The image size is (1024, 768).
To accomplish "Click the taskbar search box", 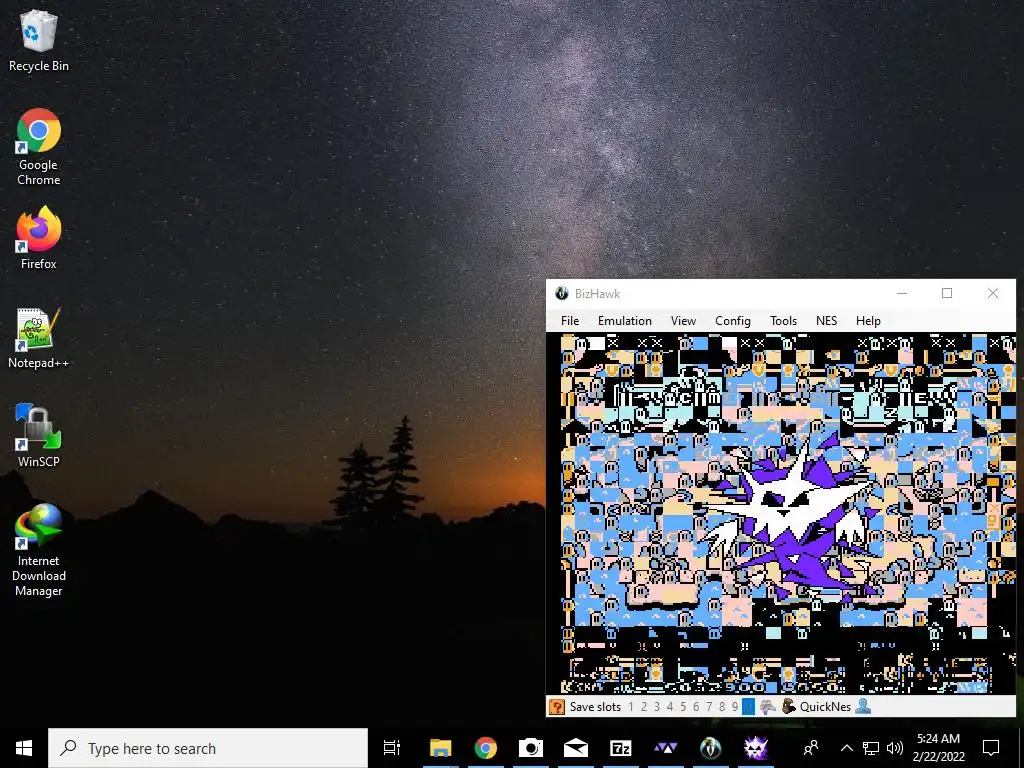I will click(208, 748).
